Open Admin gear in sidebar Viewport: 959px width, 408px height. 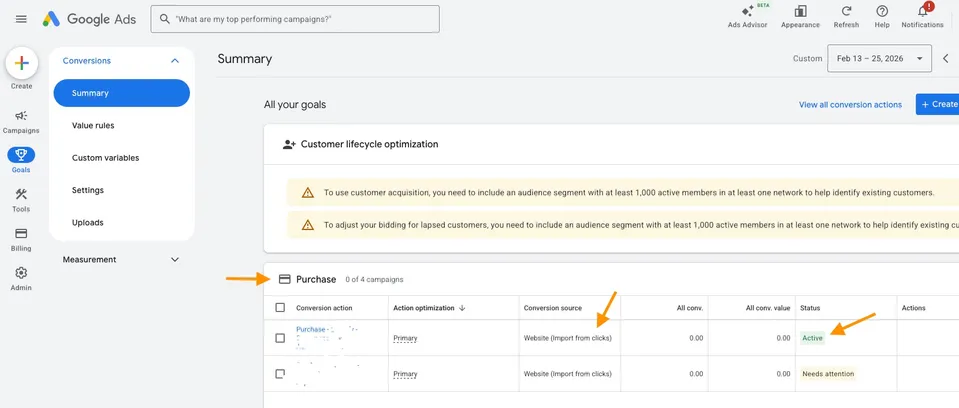click(x=21, y=278)
